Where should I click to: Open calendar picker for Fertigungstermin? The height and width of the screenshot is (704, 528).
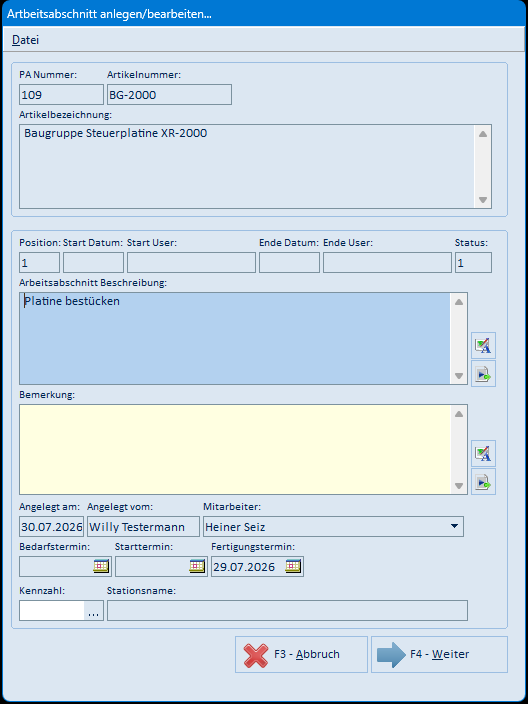[x=293, y=566]
